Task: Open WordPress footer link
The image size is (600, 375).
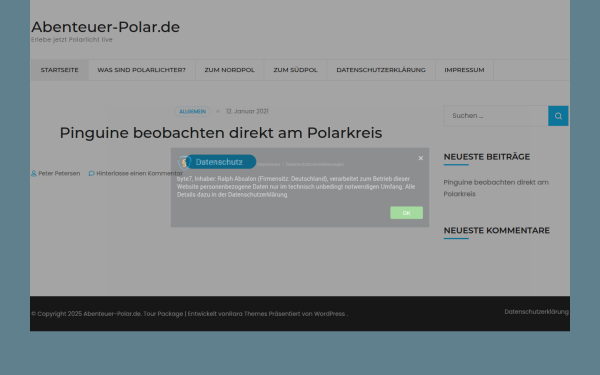Action: coord(329,314)
